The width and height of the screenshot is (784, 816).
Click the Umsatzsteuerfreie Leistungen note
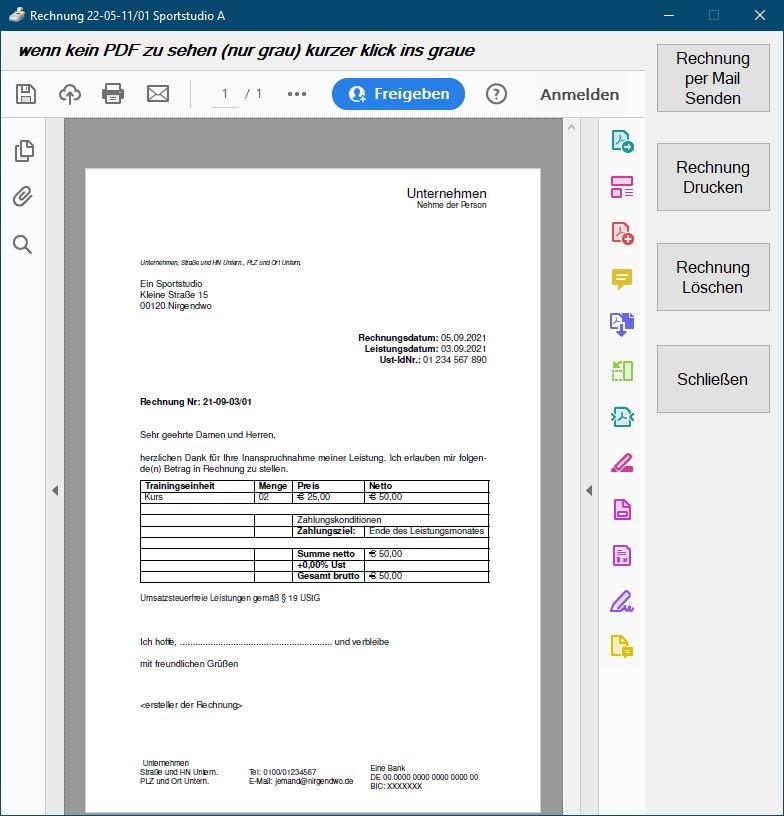click(x=230, y=598)
